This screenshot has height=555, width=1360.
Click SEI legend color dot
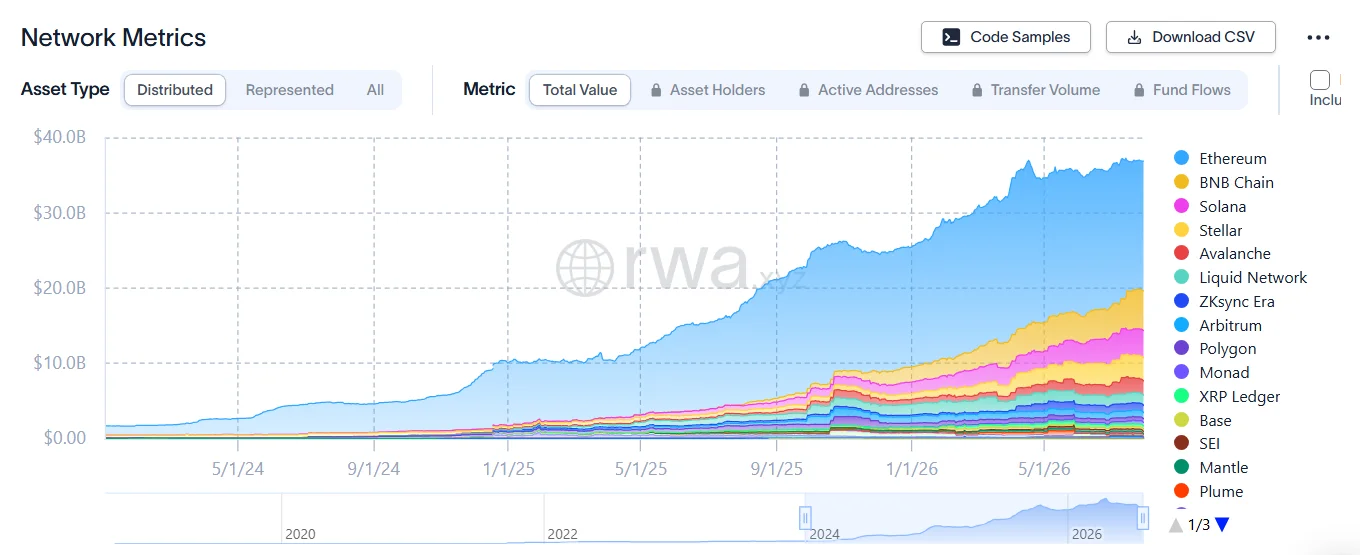[x=1181, y=443]
